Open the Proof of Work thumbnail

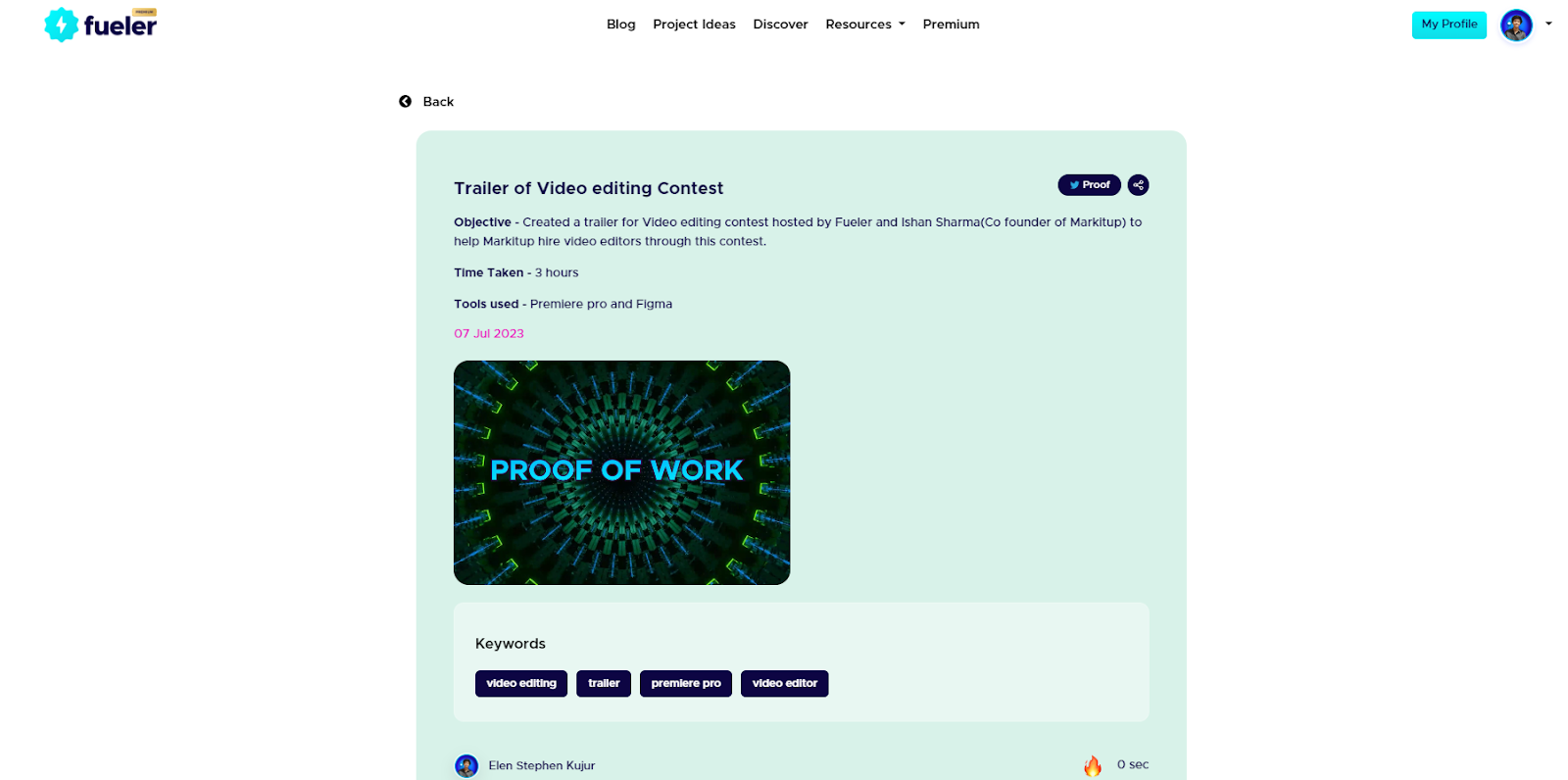coord(621,472)
